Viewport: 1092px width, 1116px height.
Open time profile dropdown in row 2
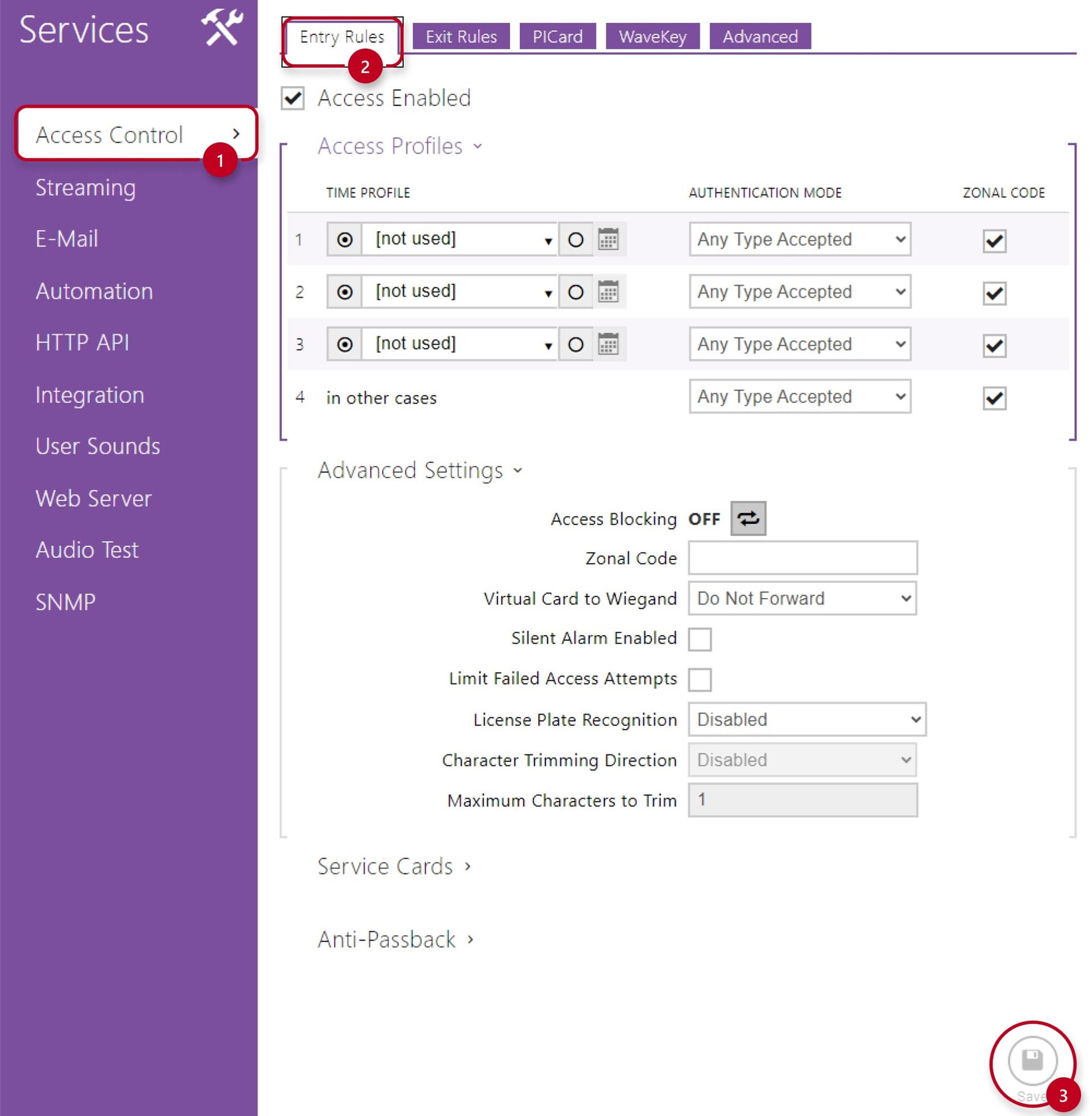pyautogui.click(x=460, y=292)
